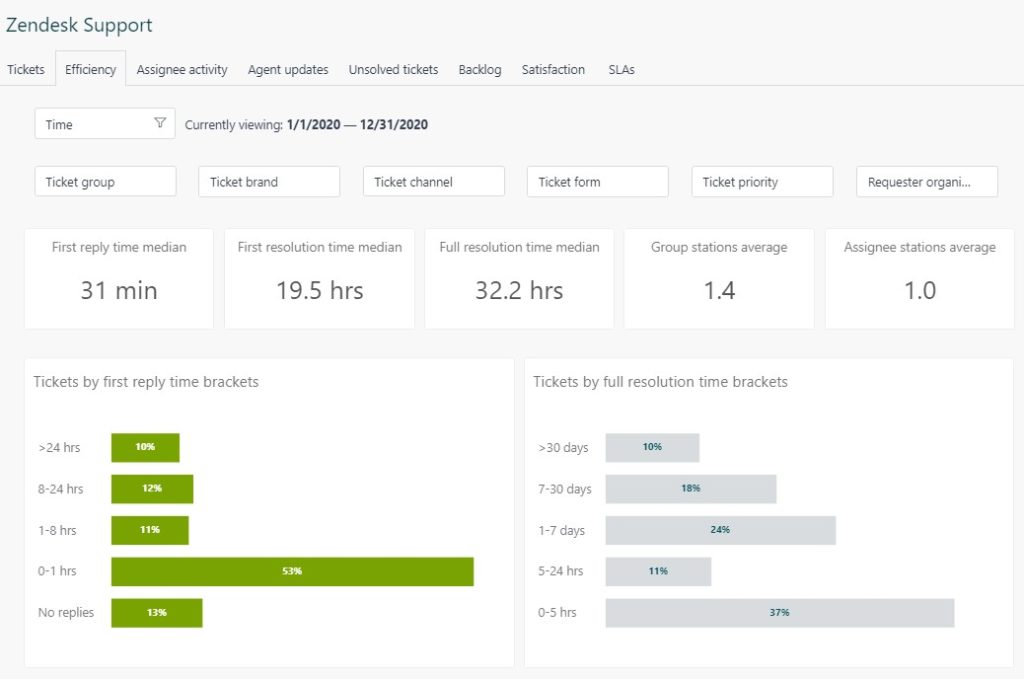Click the First reply time median card
The height and width of the screenshot is (679, 1024).
(x=119, y=279)
